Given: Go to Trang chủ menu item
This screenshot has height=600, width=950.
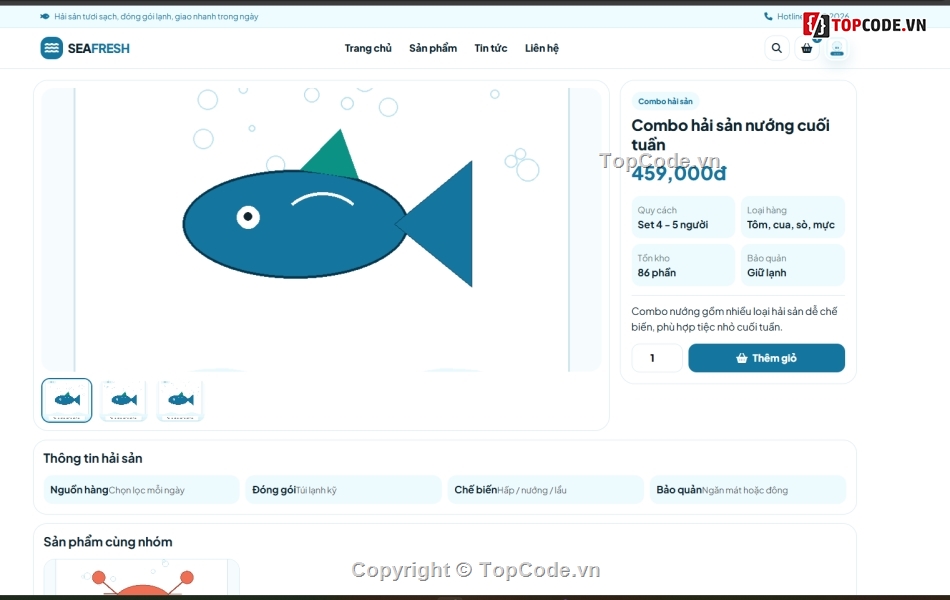Looking at the screenshot, I should coord(368,48).
